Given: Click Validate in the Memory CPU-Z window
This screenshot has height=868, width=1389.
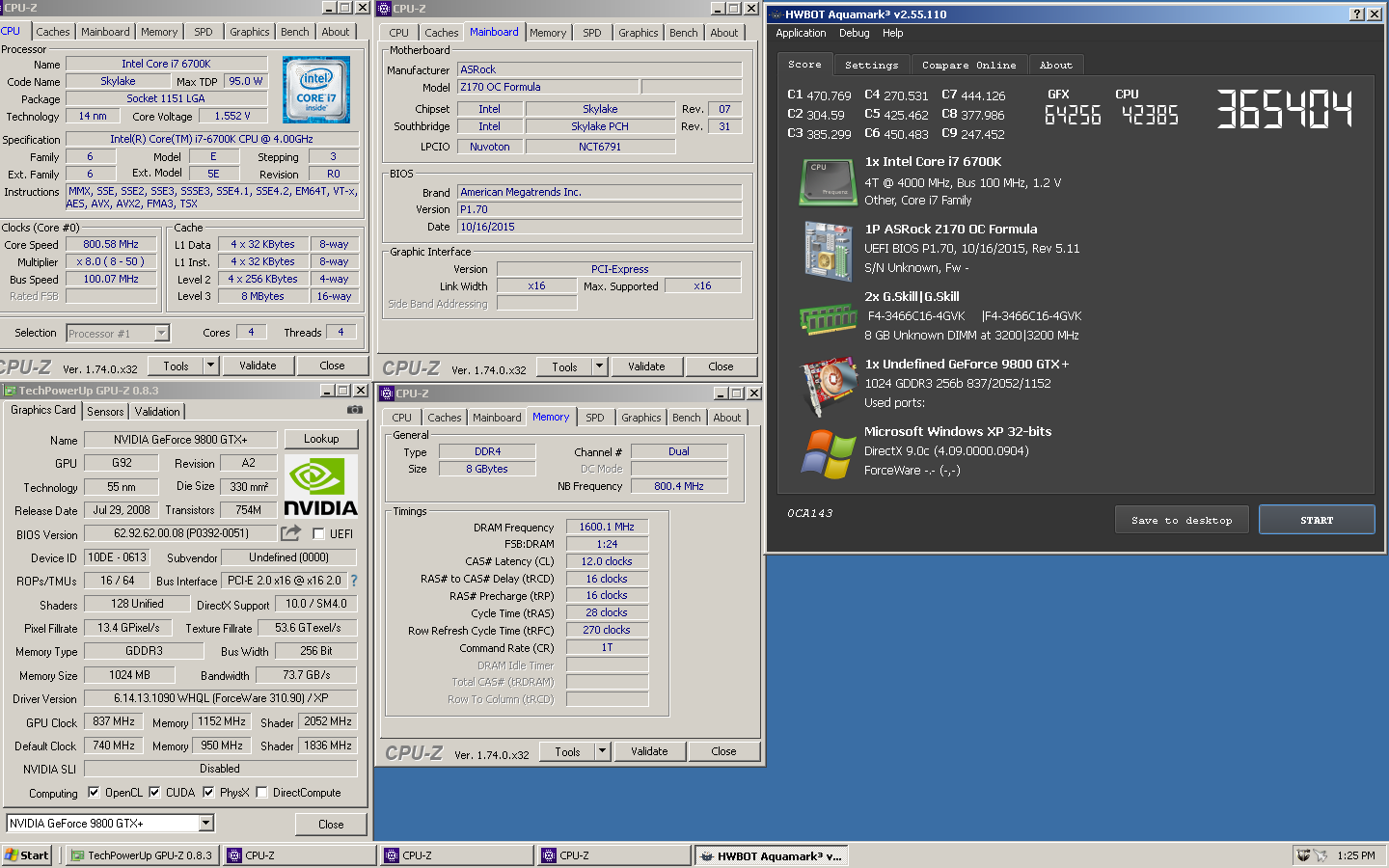Looking at the screenshot, I should [x=649, y=751].
